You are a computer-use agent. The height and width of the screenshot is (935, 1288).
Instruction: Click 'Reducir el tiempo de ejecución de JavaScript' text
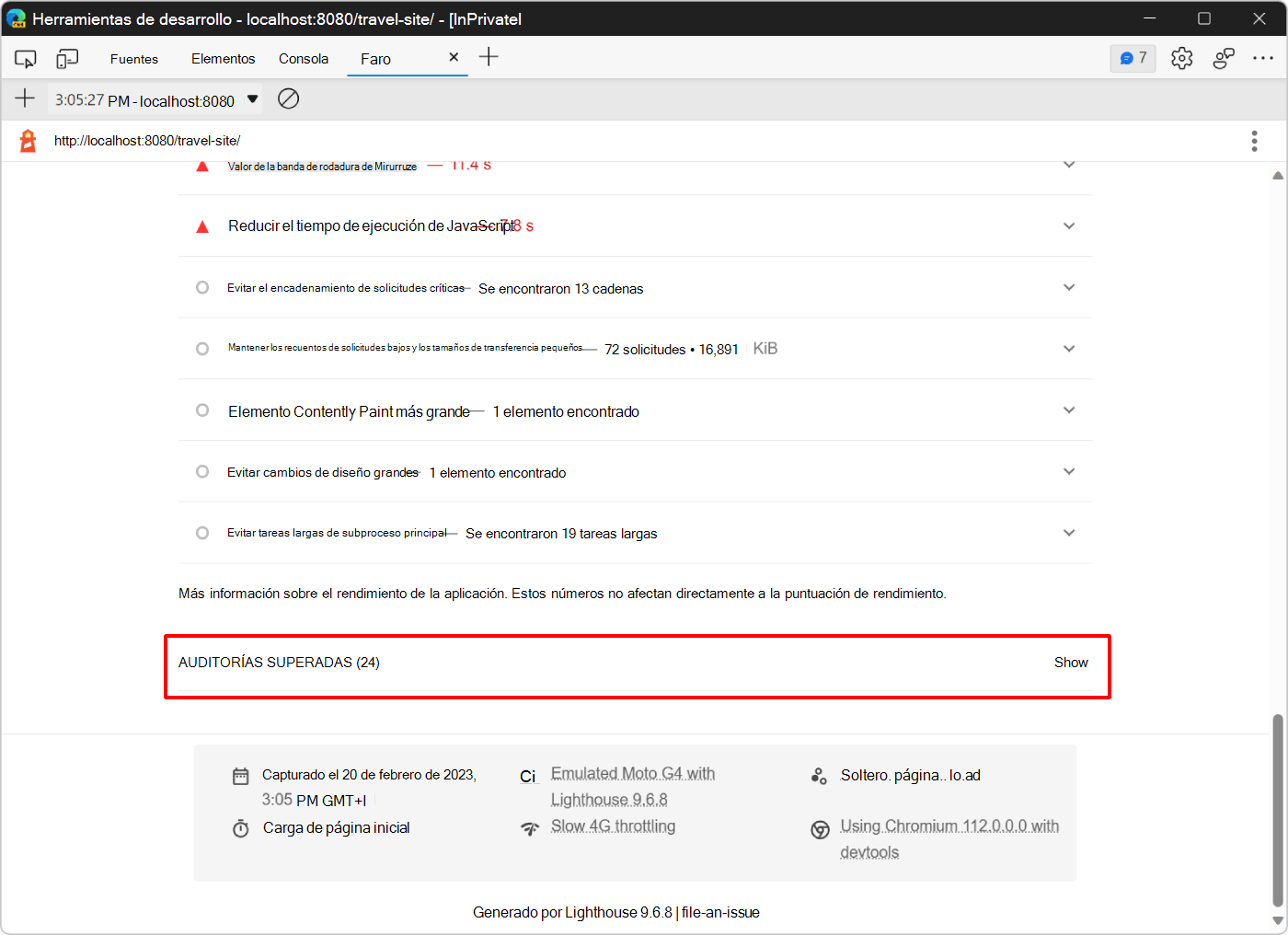point(372,226)
